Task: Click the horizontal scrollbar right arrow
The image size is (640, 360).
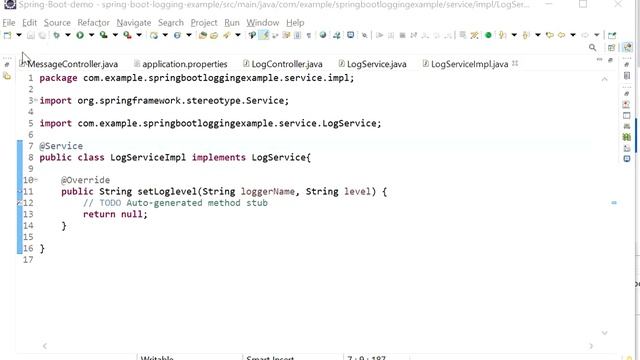Action: pos(591,346)
